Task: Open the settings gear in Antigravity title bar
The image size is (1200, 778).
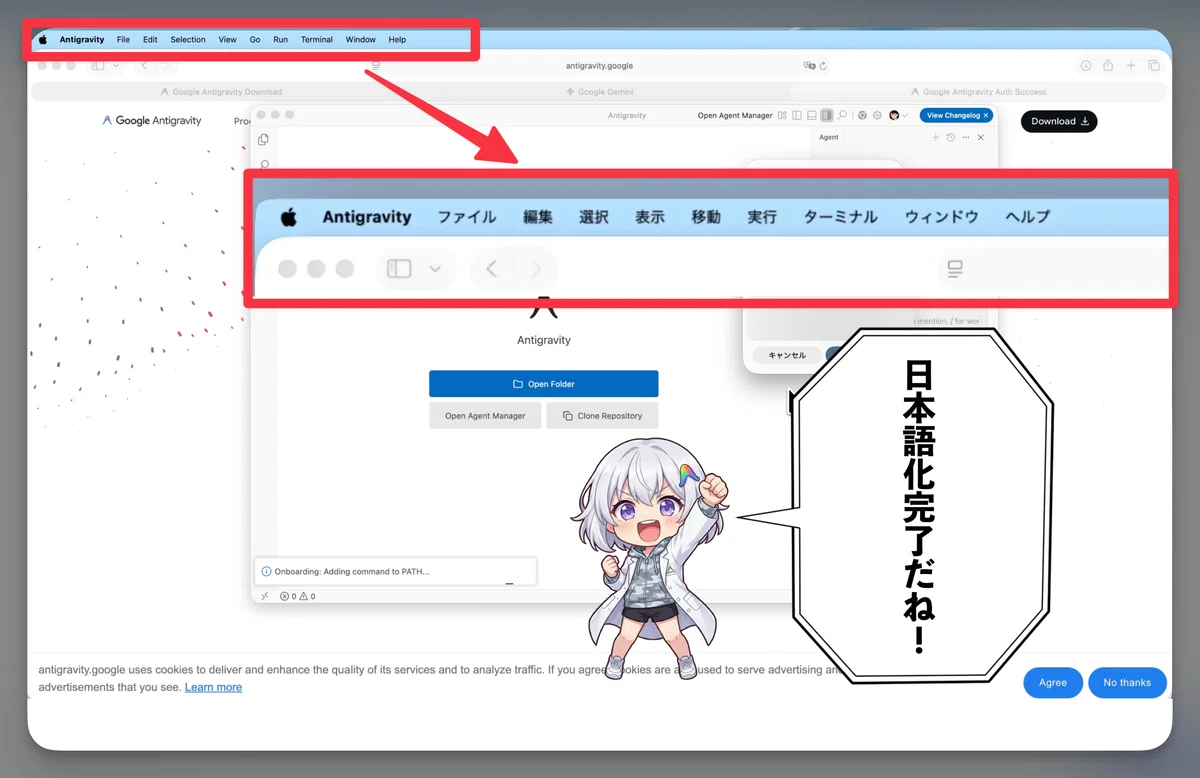Action: [x=877, y=116]
